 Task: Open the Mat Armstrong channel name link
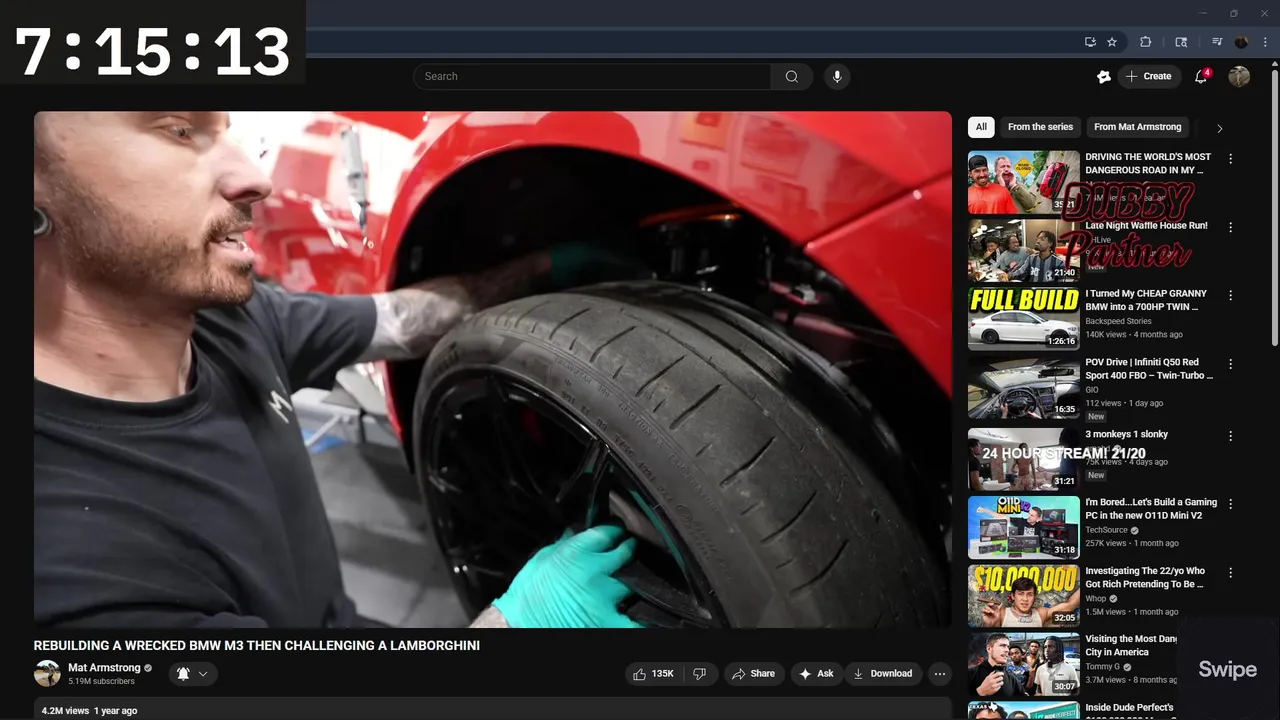(x=104, y=668)
